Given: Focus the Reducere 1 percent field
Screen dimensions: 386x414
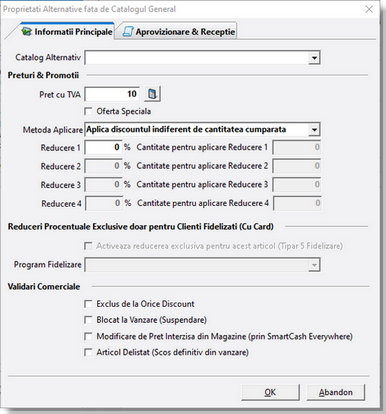Looking at the screenshot, I should [103, 147].
